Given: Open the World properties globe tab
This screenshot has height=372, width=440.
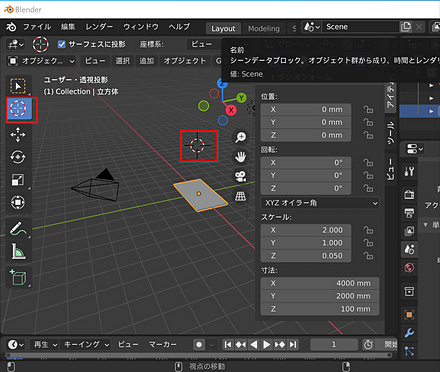Looking at the screenshot, I should tap(409, 267).
